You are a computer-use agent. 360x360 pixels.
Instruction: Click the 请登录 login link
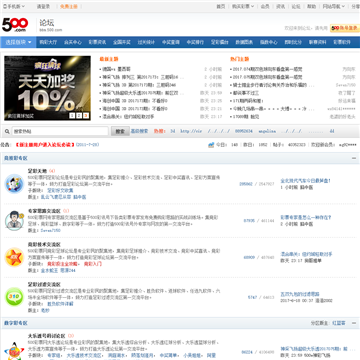point(43,6)
